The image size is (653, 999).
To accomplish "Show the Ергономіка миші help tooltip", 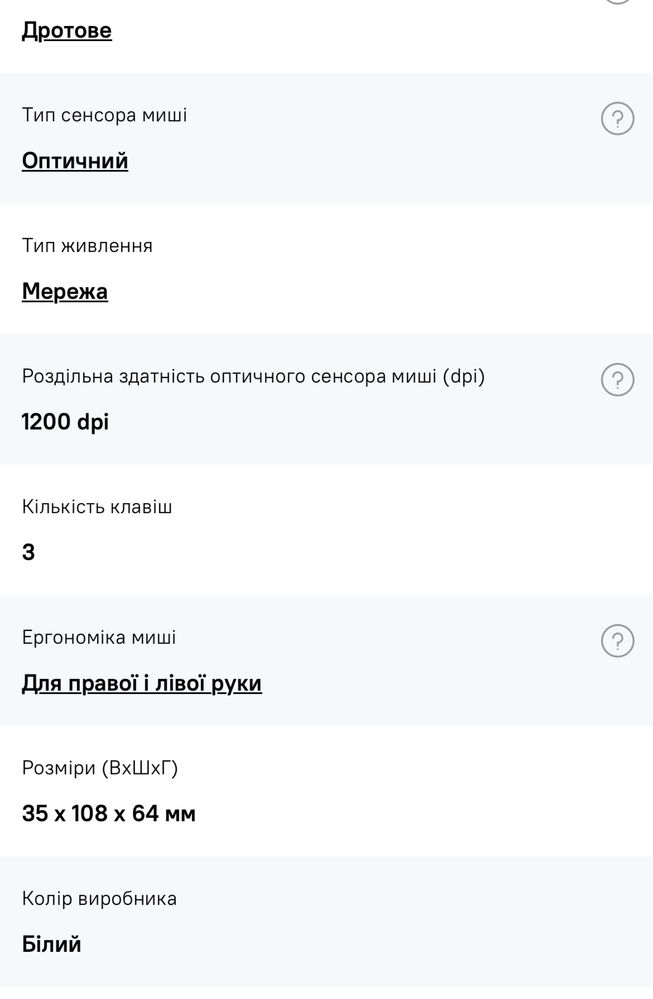I will [x=617, y=641].
